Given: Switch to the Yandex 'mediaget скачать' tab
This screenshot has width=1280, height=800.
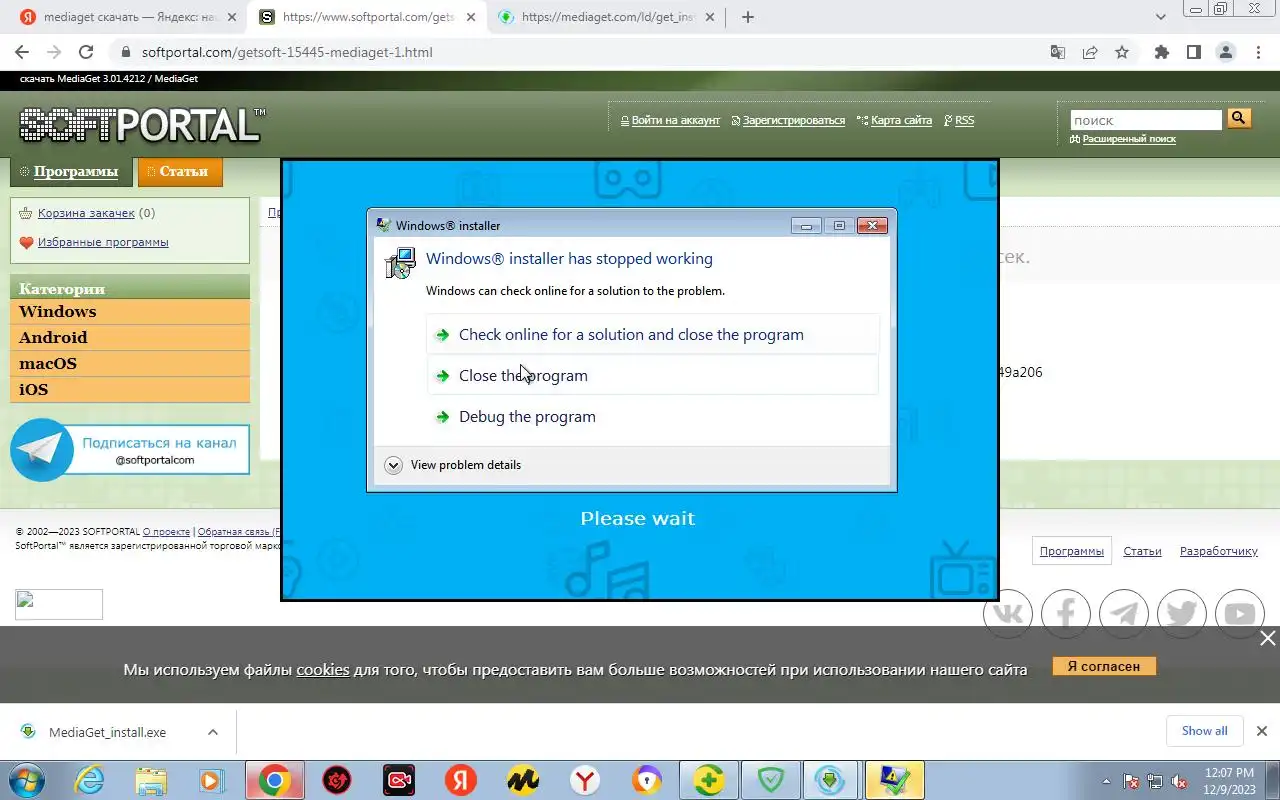Looking at the screenshot, I should (127, 17).
